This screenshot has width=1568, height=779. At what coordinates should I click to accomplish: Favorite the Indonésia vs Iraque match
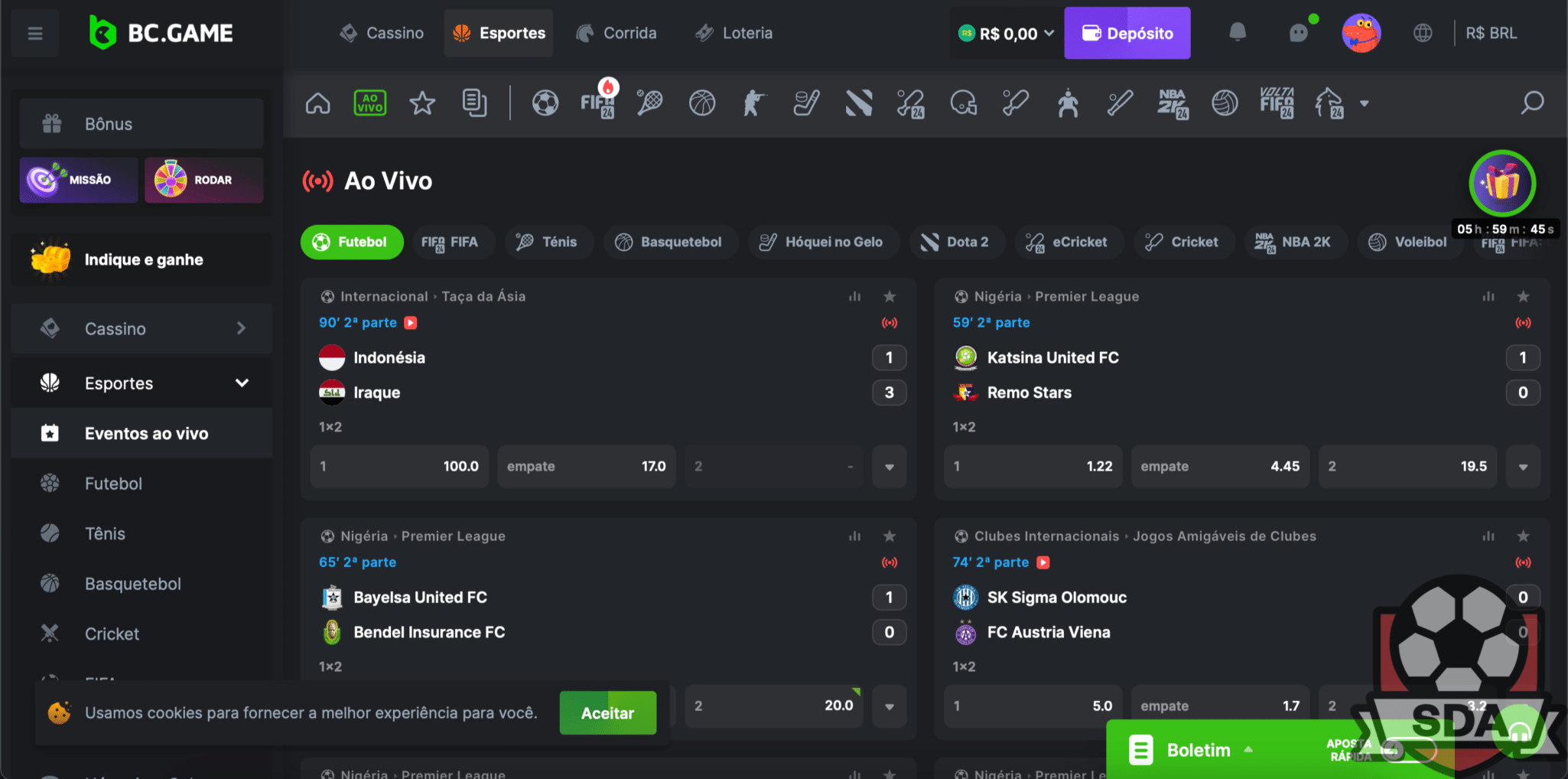click(x=890, y=296)
